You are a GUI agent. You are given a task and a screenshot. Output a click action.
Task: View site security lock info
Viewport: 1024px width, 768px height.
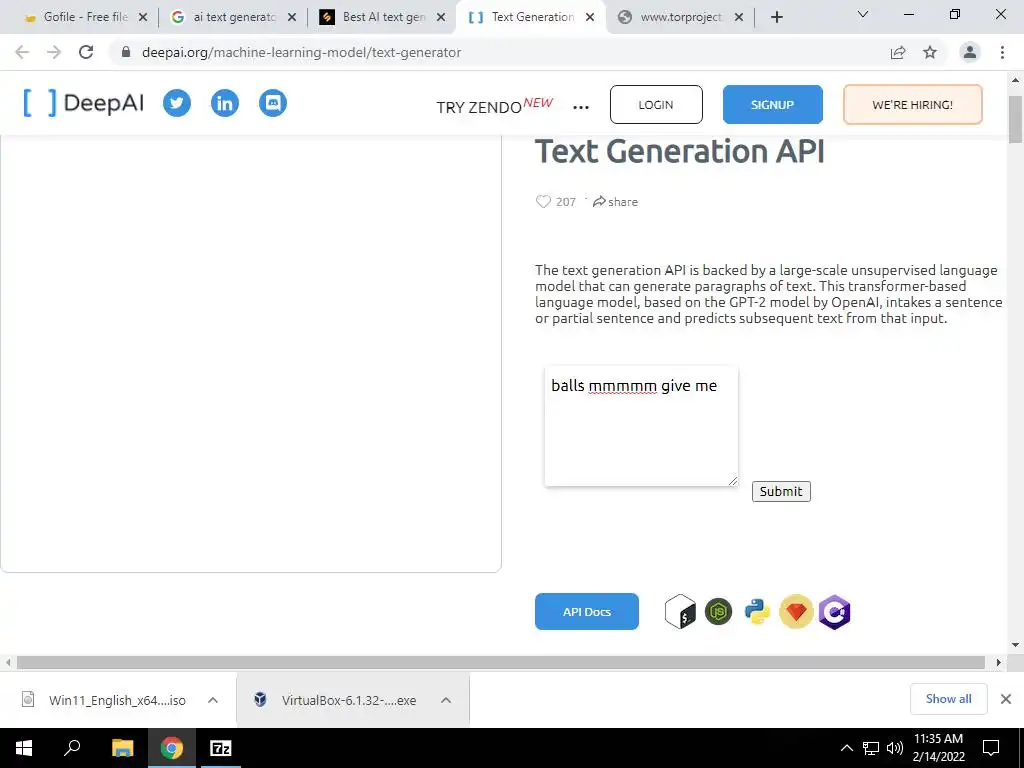(126, 52)
